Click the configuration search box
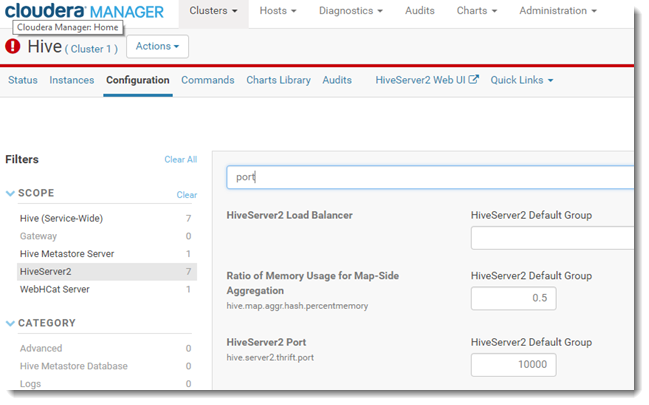This screenshot has width=649, height=405. point(430,177)
